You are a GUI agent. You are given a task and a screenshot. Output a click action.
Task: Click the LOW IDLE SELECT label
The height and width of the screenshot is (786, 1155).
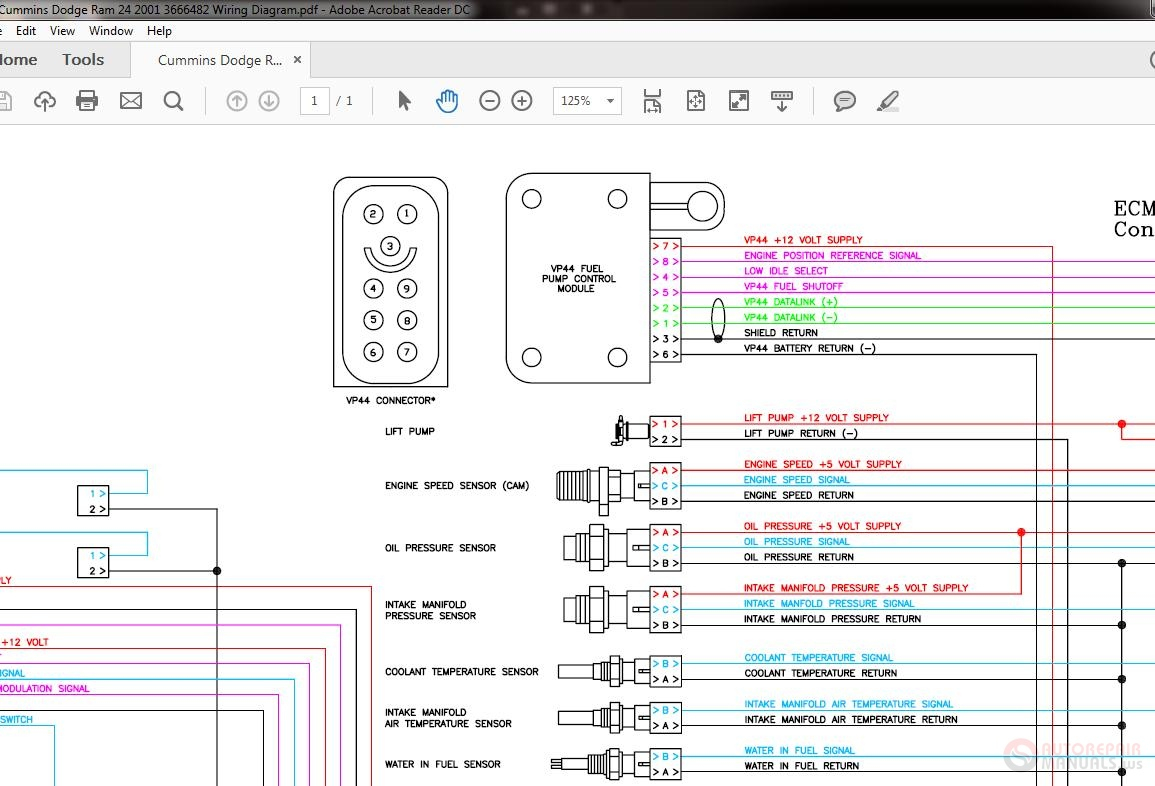pos(785,271)
